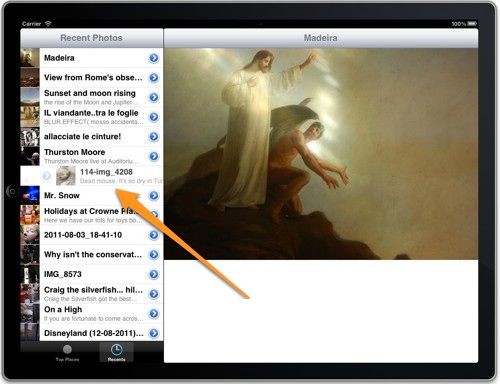The height and width of the screenshot is (384, 500).
Task: Expand the IL viandante..tra le foglie disclosure arrow
Action: tap(154, 117)
